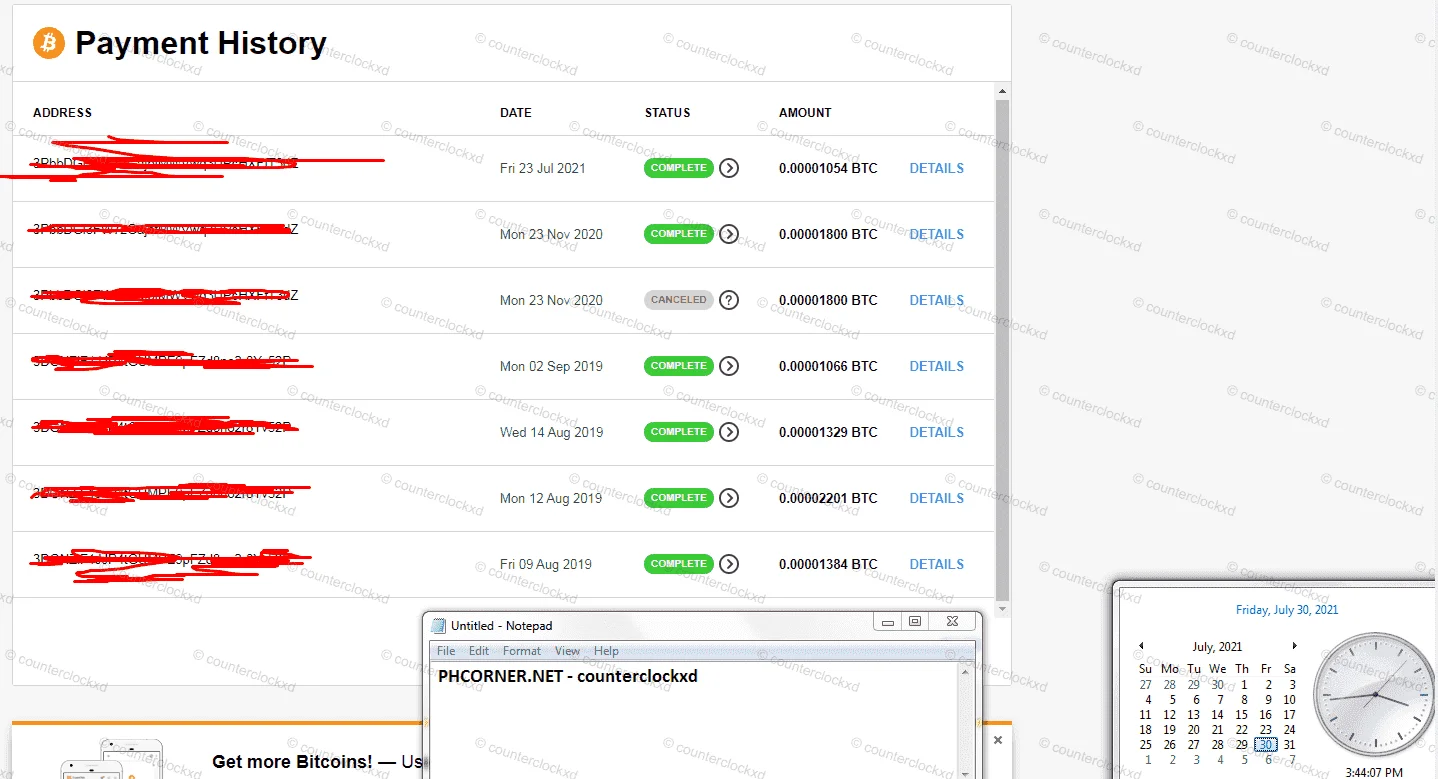
Task: Click the payment history scrollbar thumb
Action: tap(1003, 349)
